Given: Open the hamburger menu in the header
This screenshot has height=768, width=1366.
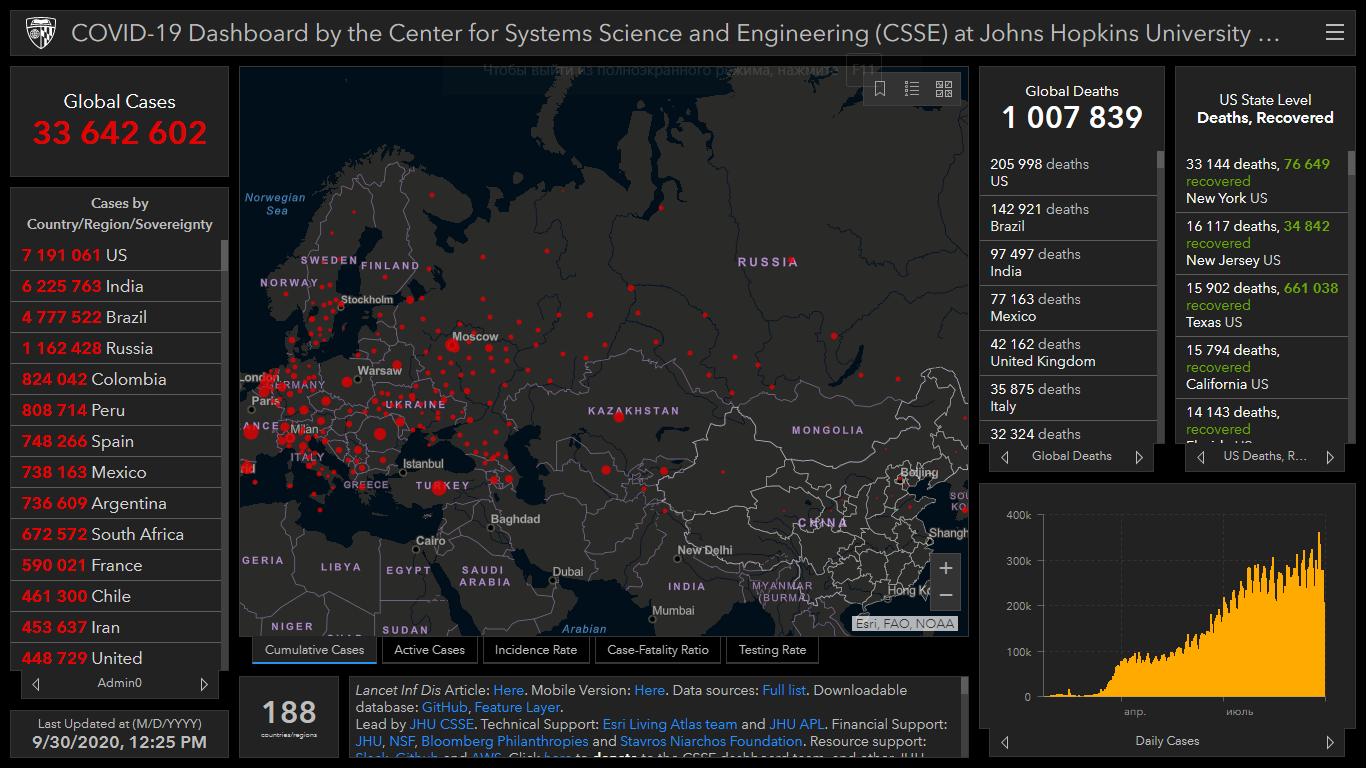Looking at the screenshot, I should click(1334, 33).
